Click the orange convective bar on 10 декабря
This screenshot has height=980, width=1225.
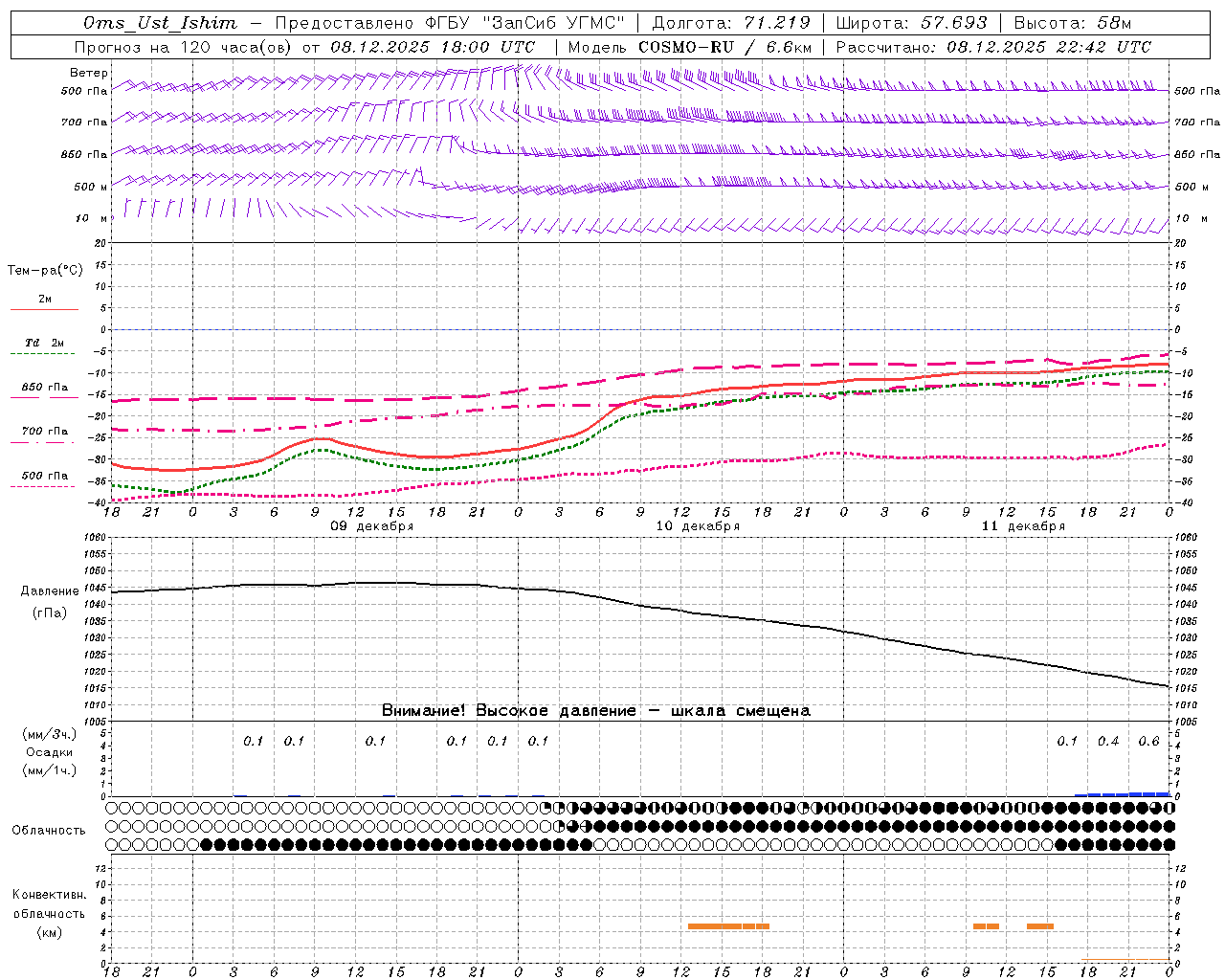(x=728, y=926)
